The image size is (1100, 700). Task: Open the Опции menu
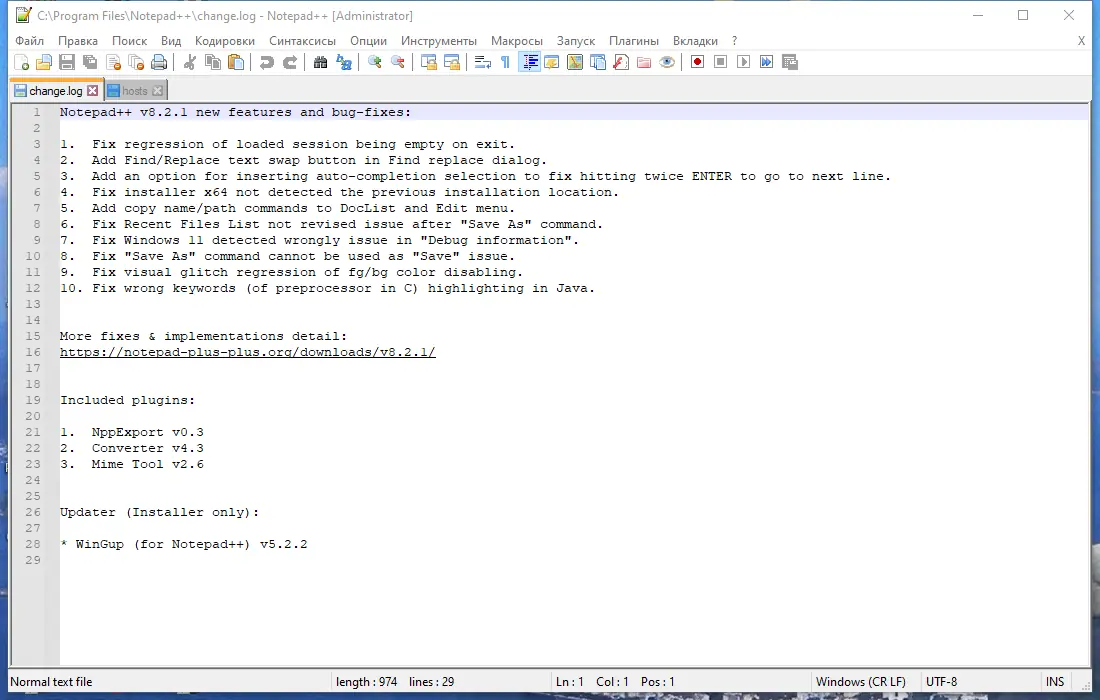(368, 41)
